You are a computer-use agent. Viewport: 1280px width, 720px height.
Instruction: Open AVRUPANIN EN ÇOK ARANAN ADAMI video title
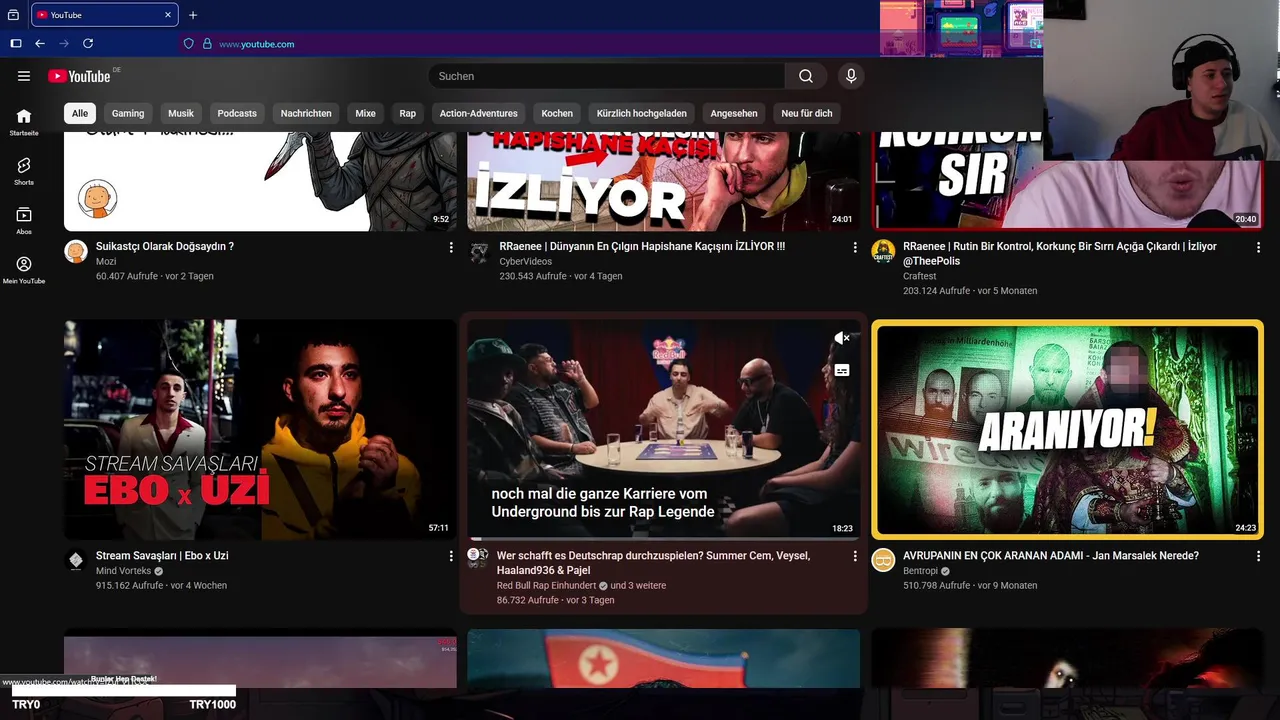pyautogui.click(x=1051, y=555)
